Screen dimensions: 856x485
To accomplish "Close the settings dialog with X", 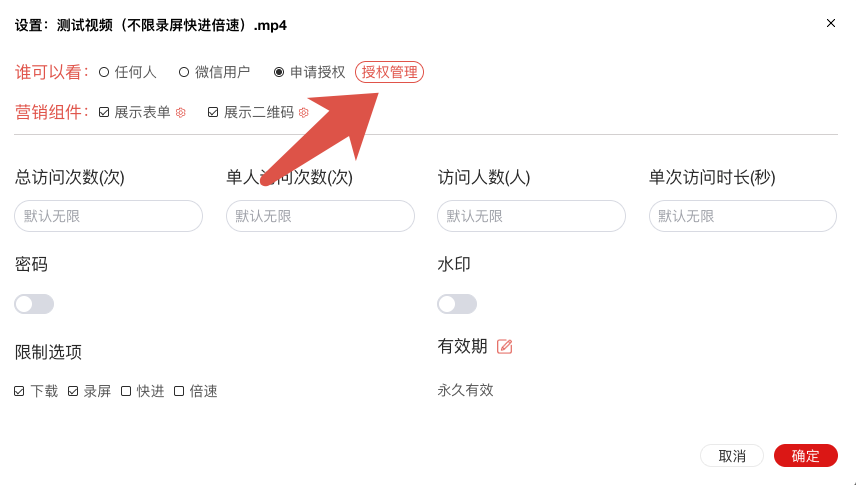I will coord(831,23).
